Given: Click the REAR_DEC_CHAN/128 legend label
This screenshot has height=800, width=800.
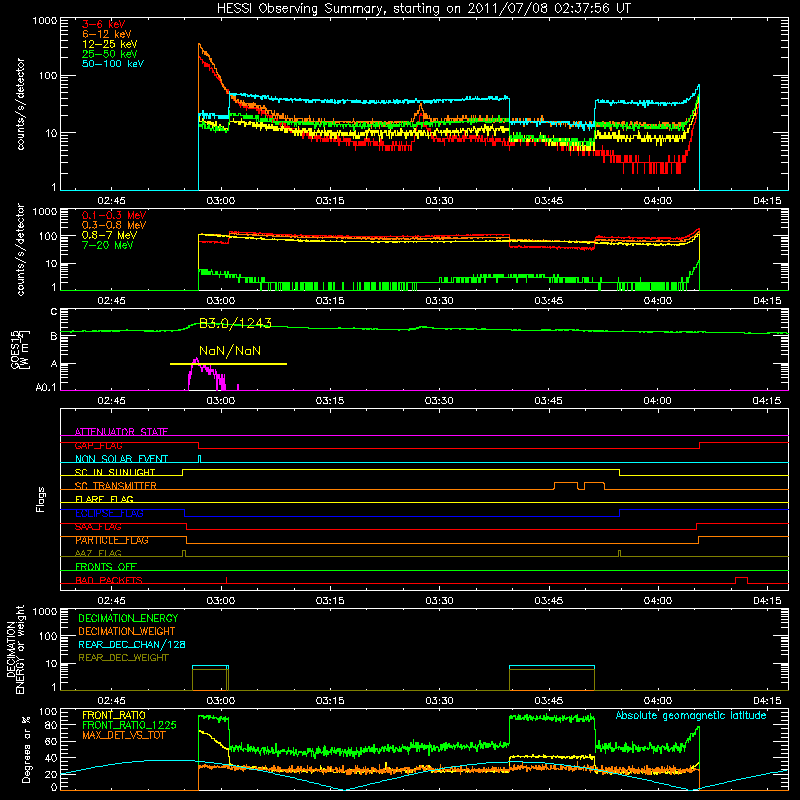Looking at the screenshot, I should [x=132, y=644].
